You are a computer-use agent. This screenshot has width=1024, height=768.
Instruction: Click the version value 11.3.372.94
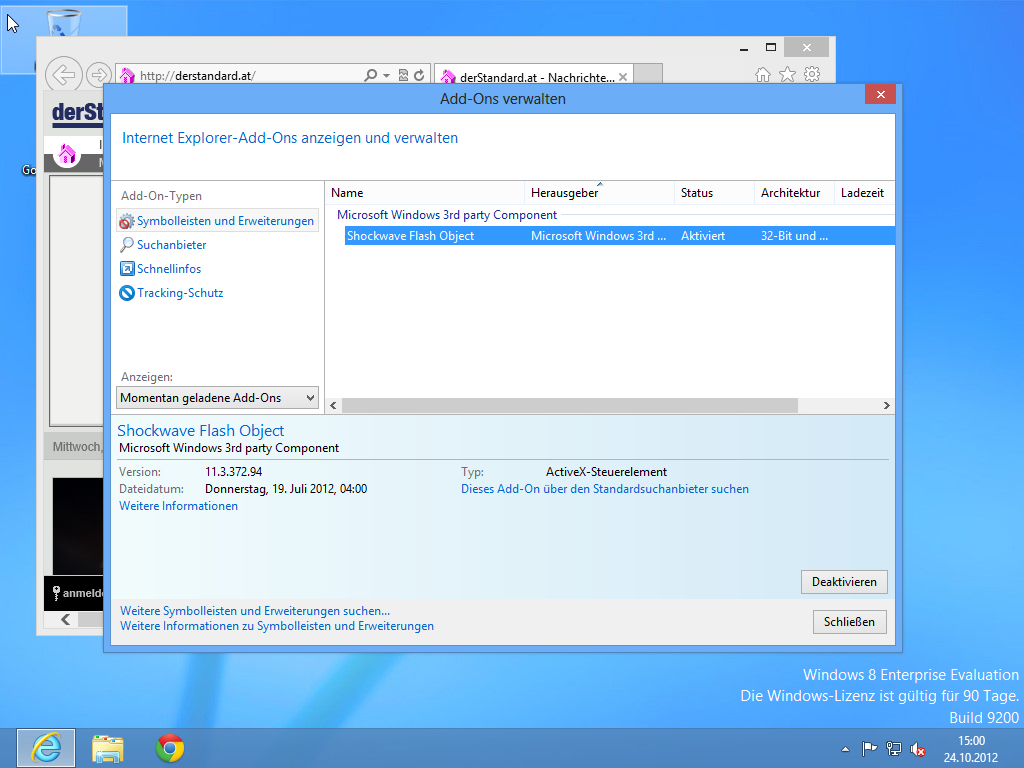tap(234, 472)
